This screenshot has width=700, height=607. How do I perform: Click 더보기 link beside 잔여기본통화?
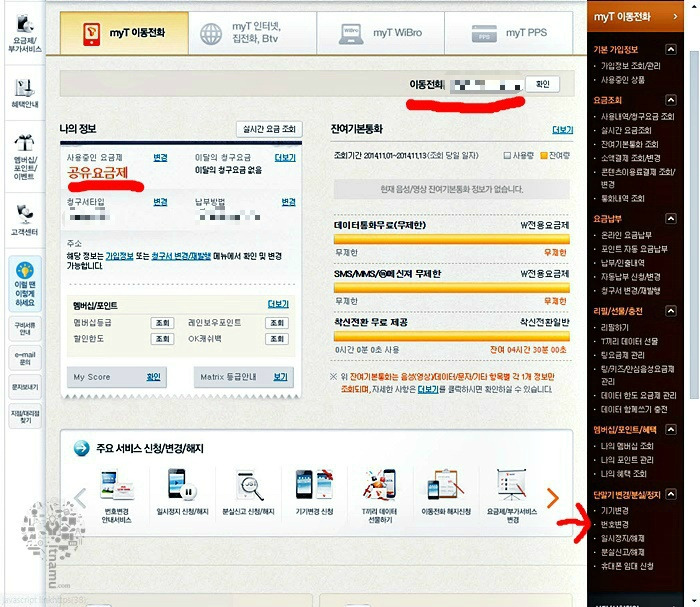pos(562,130)
